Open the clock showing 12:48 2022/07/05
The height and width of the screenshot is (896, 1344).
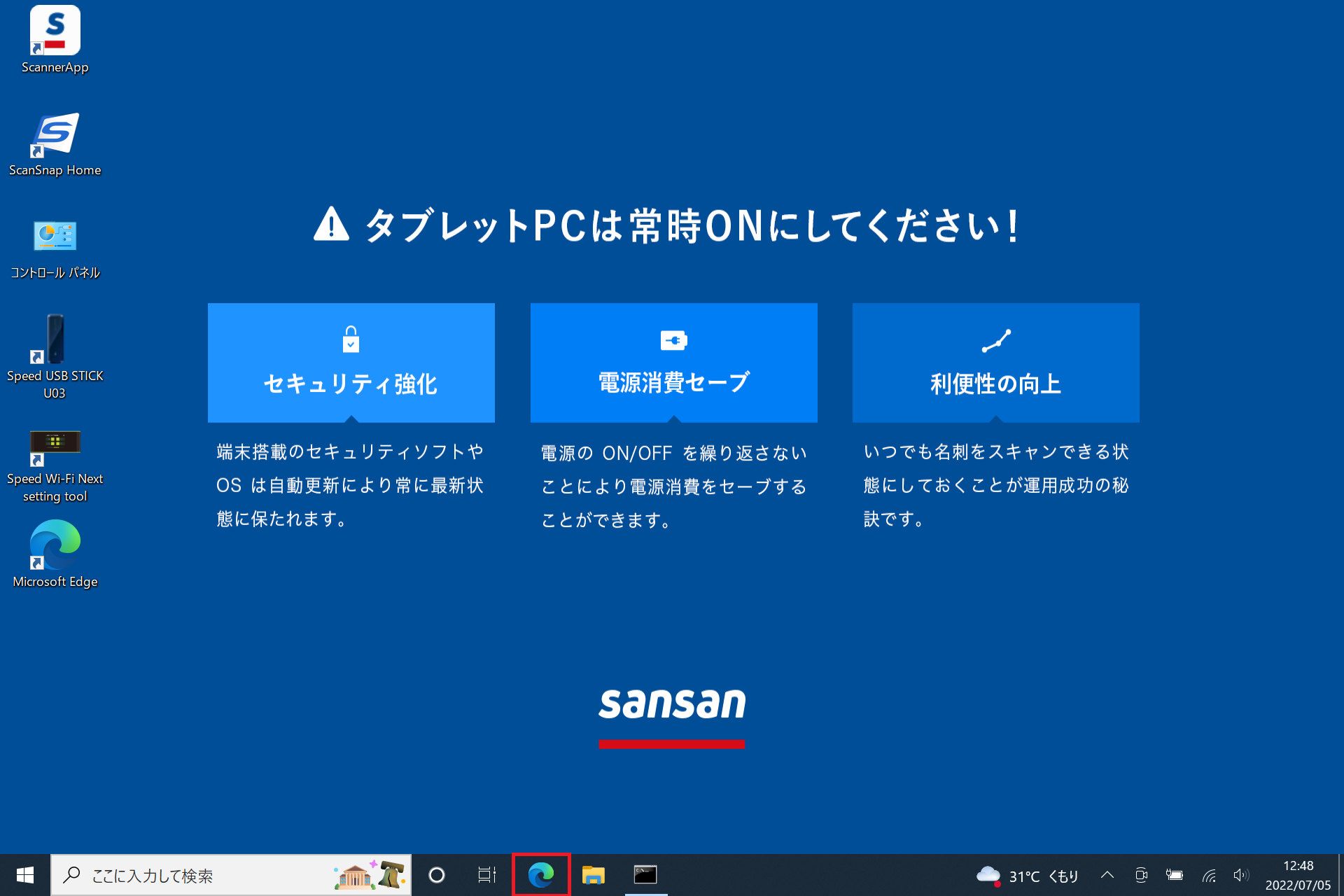pyautogui.click(x=1298, y=875)
